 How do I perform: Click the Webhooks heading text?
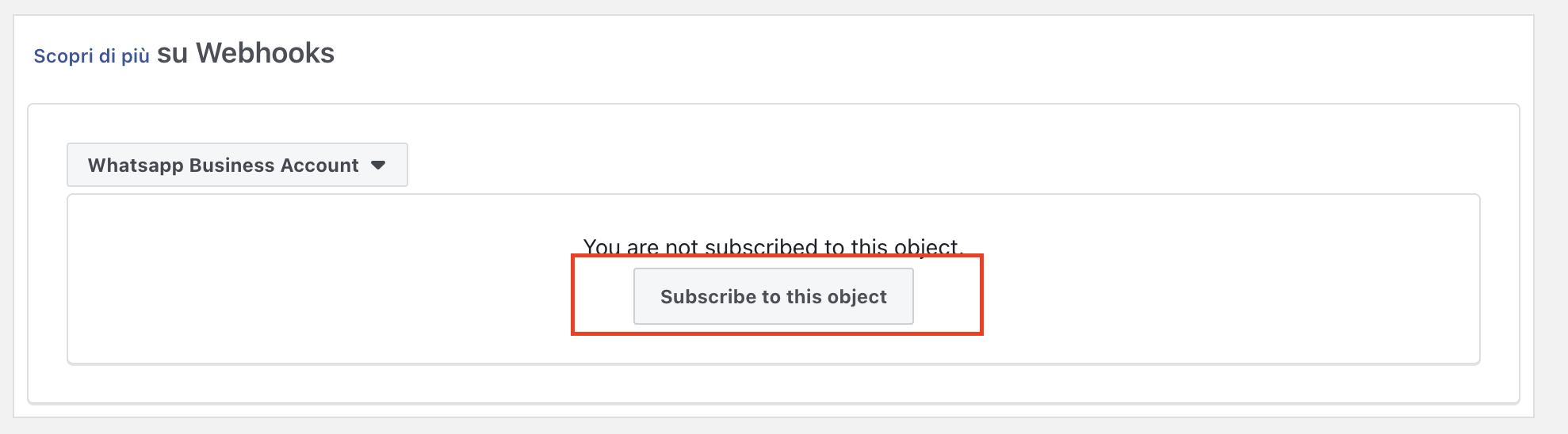coord(246,54)
